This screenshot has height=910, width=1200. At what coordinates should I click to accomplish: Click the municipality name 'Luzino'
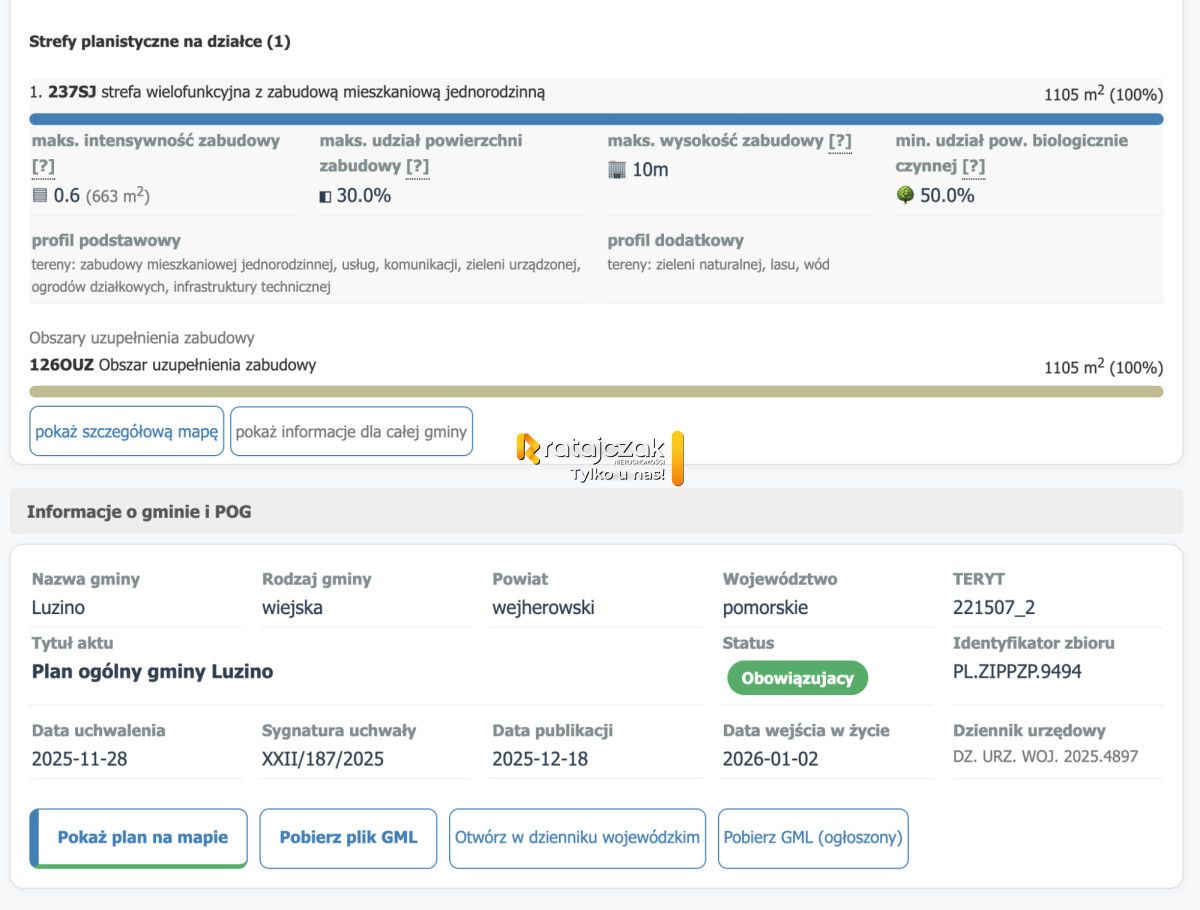(x=58, y=607)
